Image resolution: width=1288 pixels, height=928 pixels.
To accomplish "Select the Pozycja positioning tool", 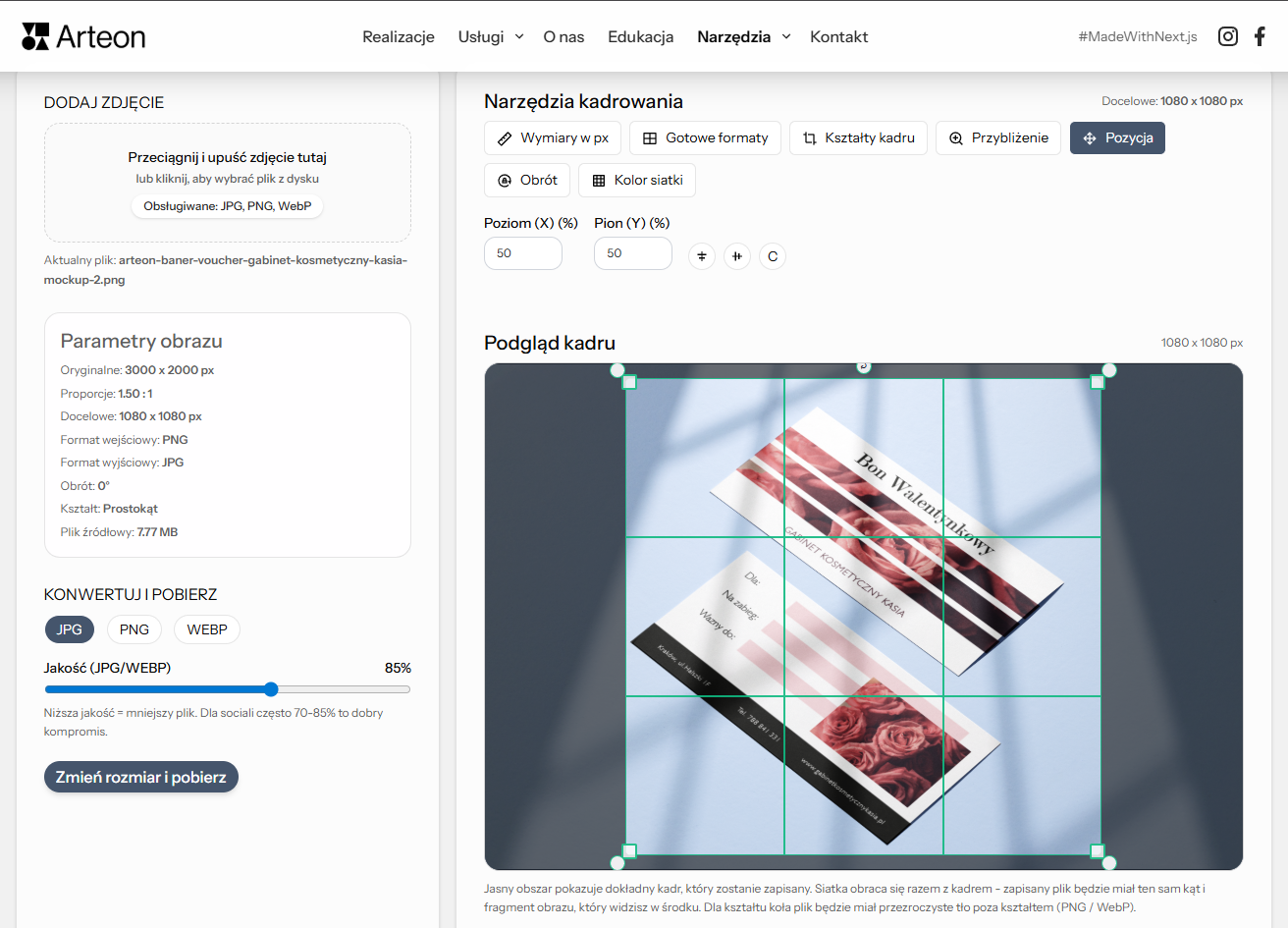I will tap(1117, 137).
